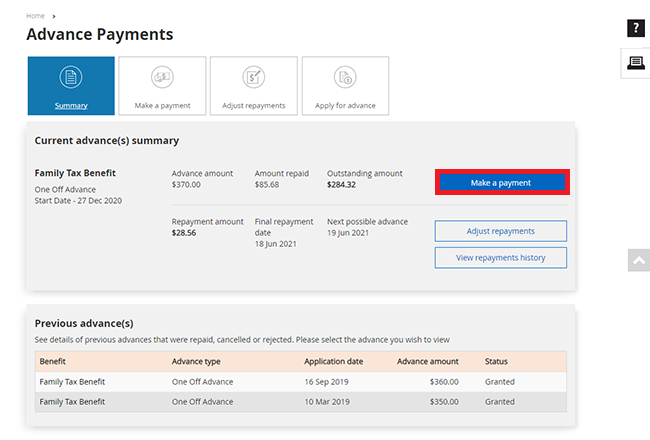Click the Application date column header
The image size is (650, 440).
pos(333,361)
